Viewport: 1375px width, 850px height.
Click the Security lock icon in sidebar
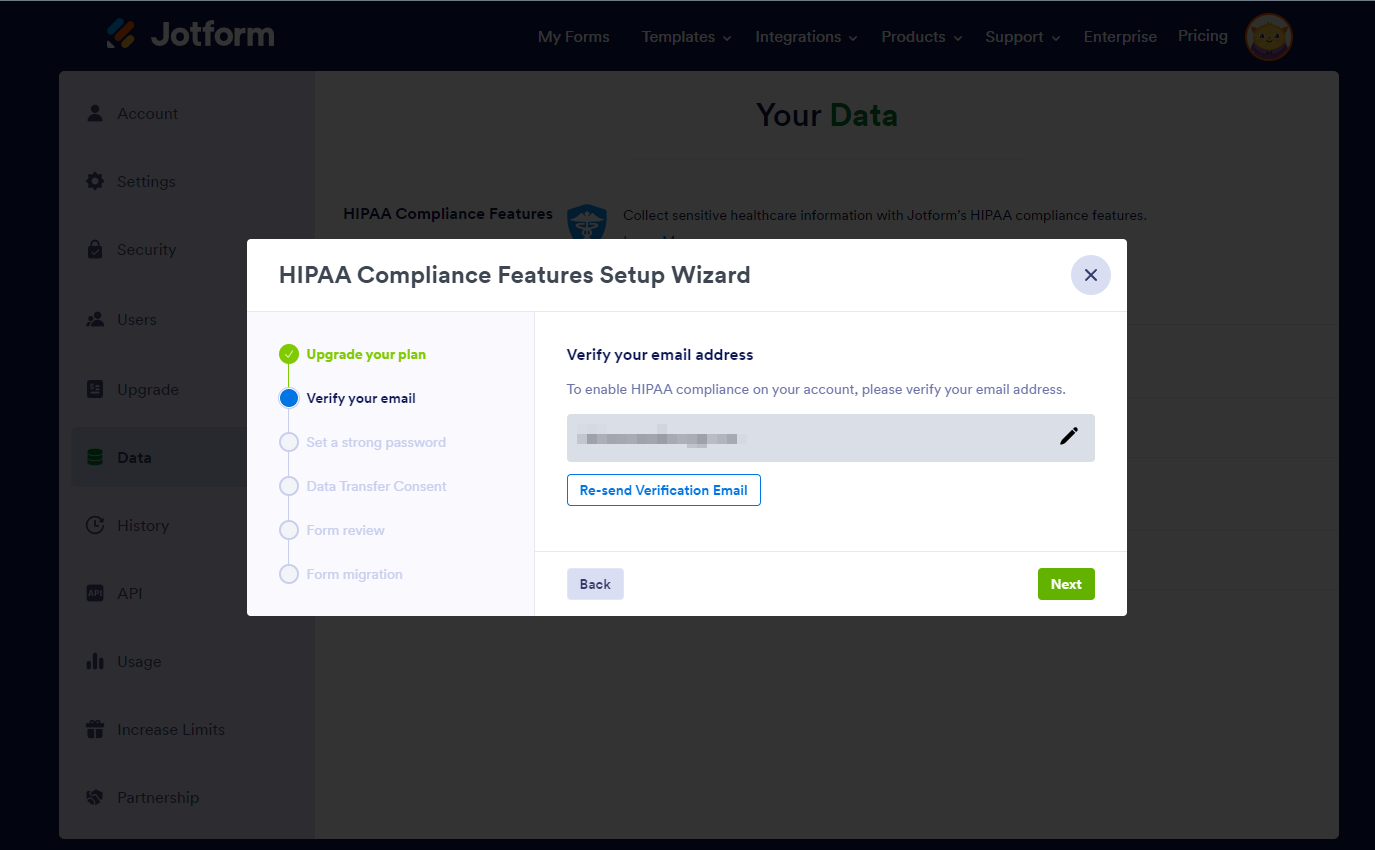[95, 249]
